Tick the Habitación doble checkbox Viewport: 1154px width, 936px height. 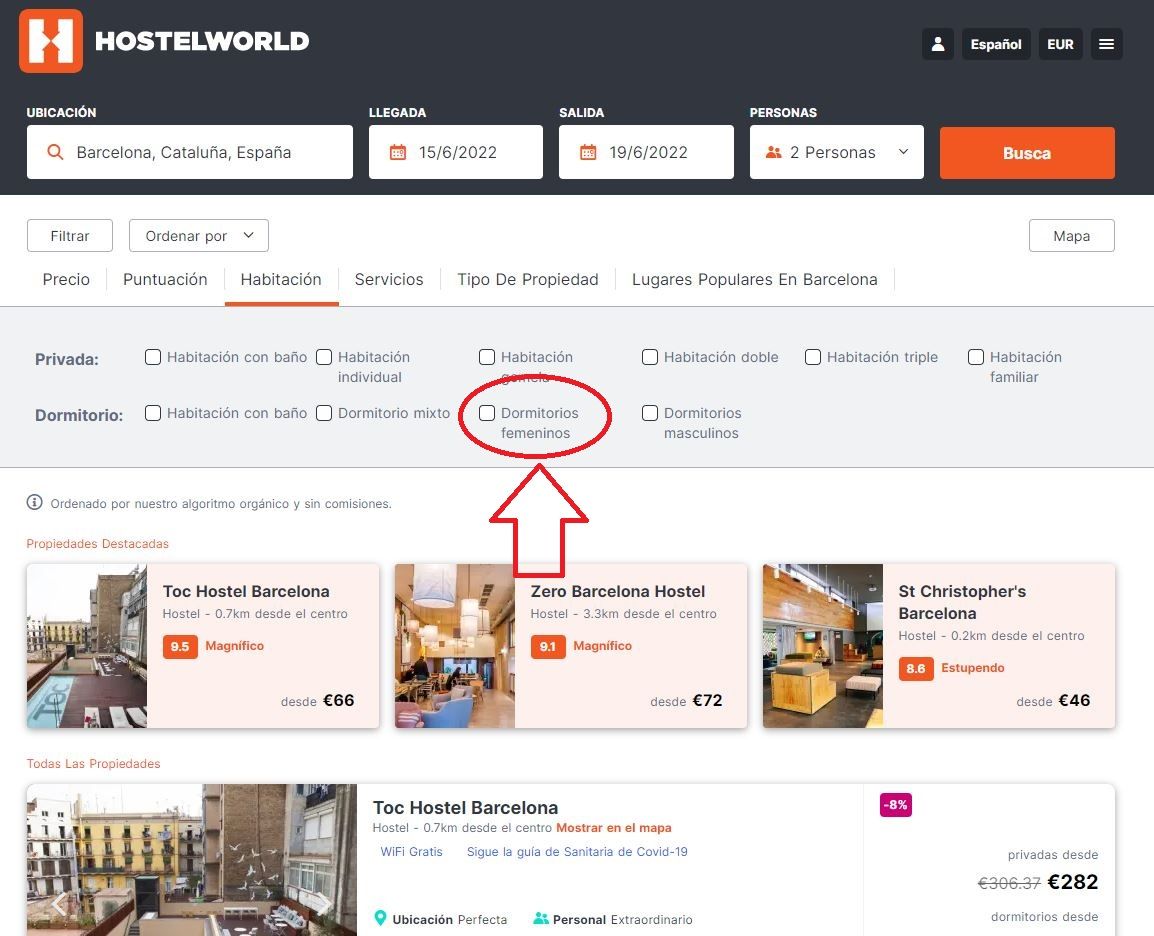coord(650,357)
